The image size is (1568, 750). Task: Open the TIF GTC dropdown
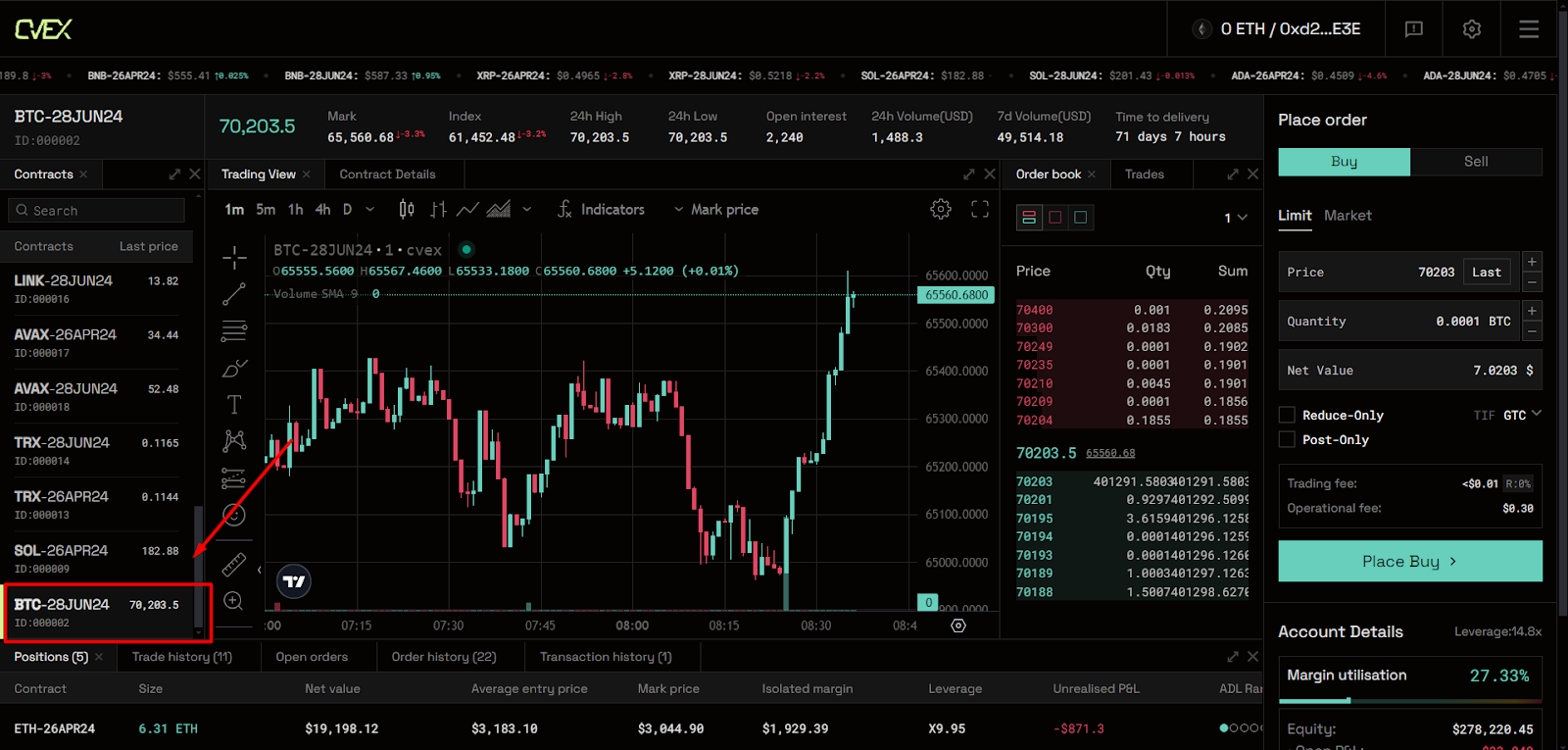pos(1514,416)
